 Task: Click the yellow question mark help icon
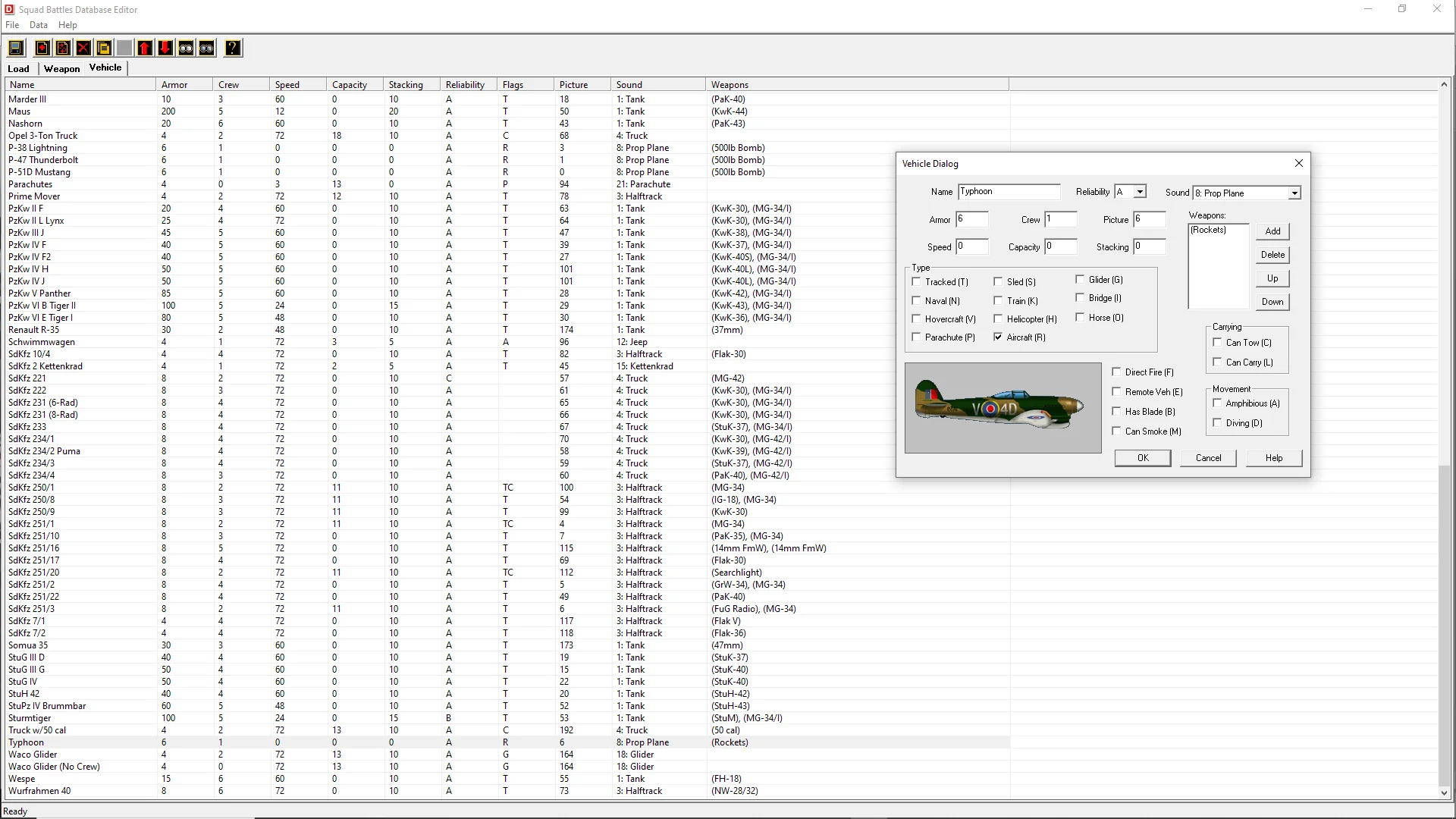233,49
